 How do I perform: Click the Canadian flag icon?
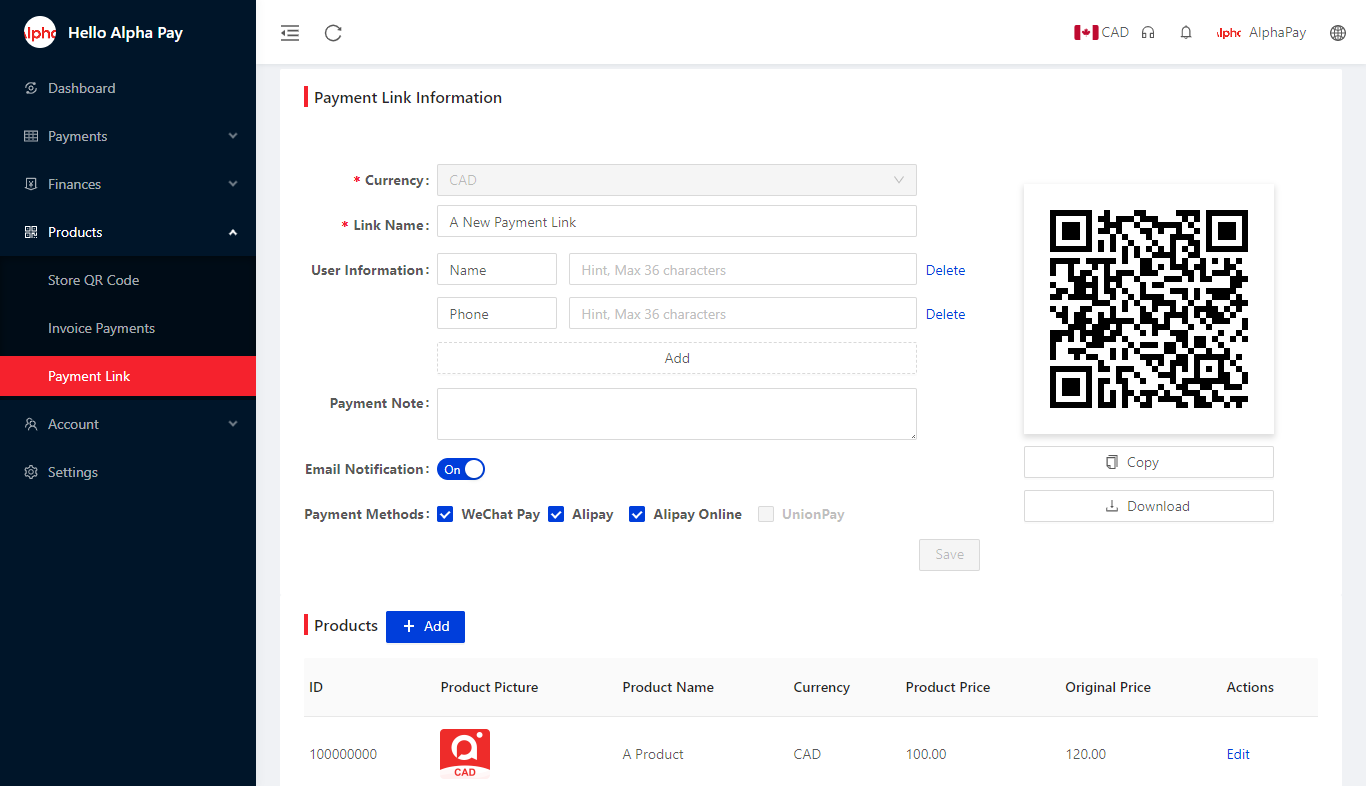point(1086,33)
